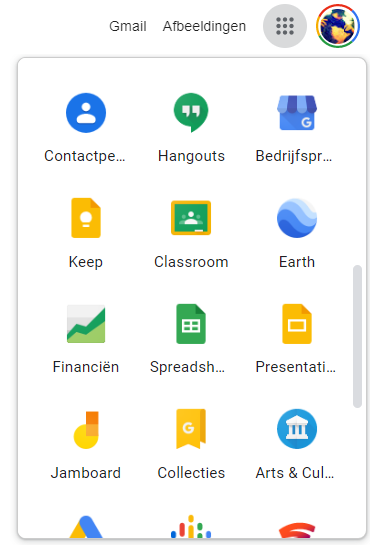Open Afbeeldingen link

pos(204,26)
